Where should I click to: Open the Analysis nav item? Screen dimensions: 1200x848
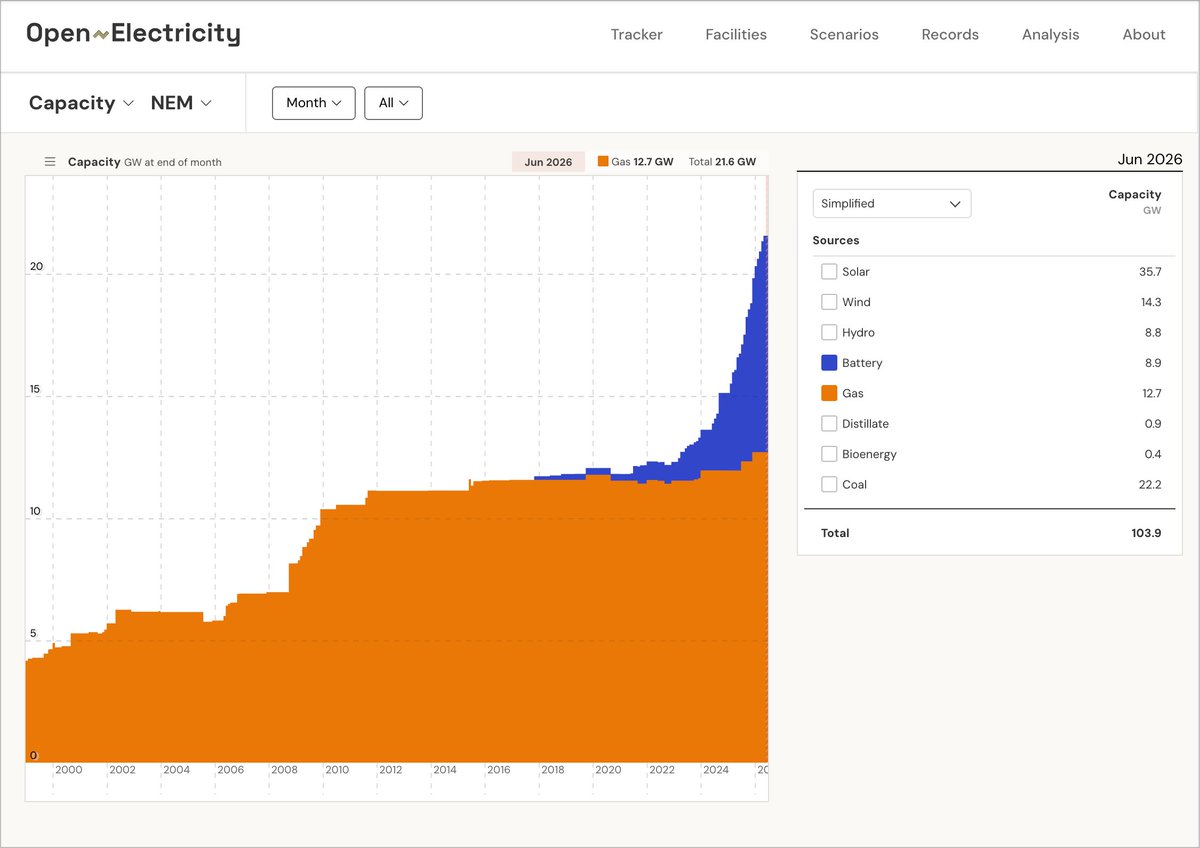pyautogui.click(x=1051, y=34)
